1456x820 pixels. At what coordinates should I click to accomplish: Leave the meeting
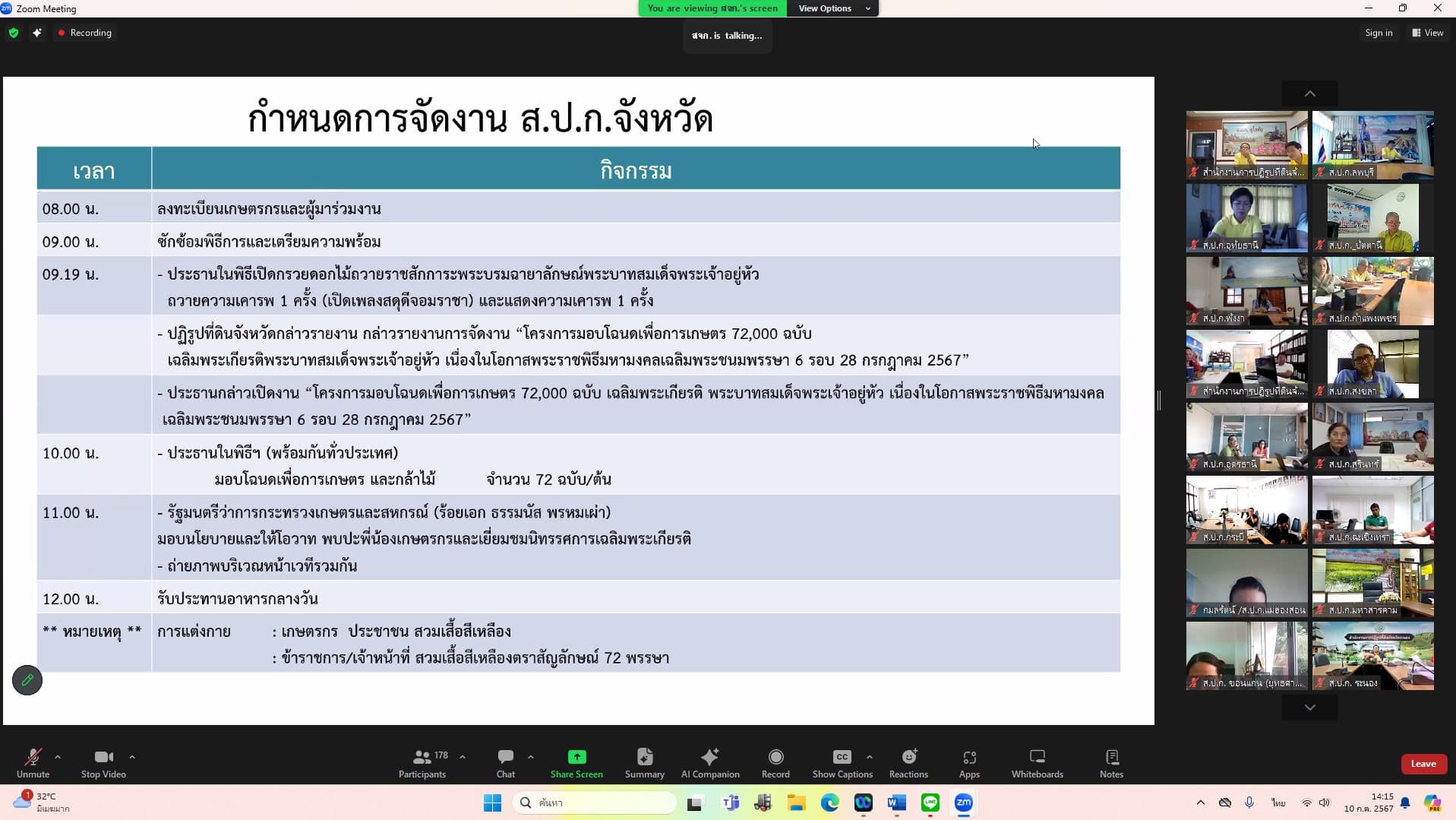[x=1423, y=764]
